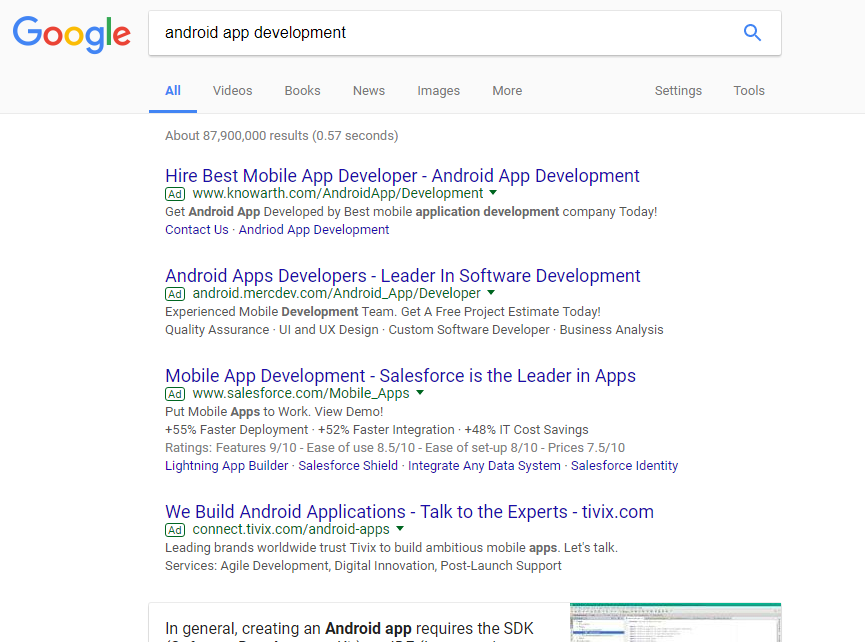
Task: Click 'Experienced Mobile Development Team' description
Action: tap(383, 311)
